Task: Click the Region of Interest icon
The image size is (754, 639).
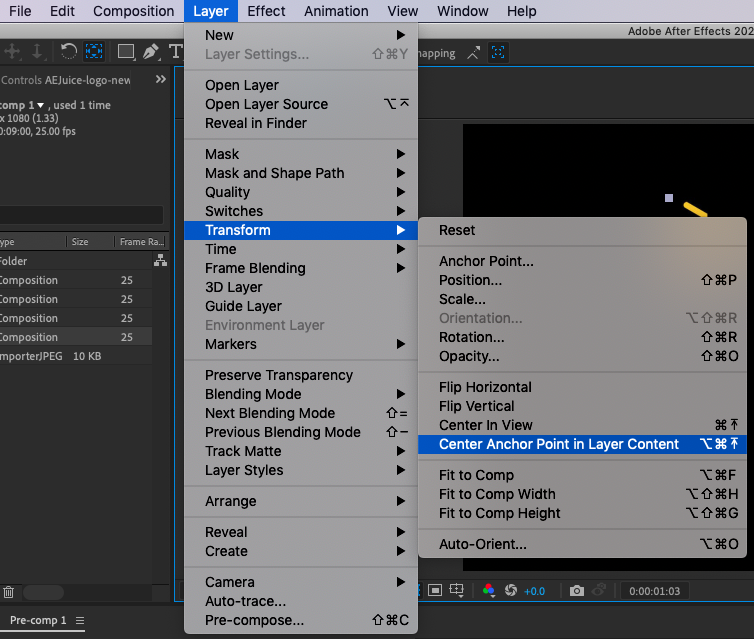Action: tap(433, 591)
